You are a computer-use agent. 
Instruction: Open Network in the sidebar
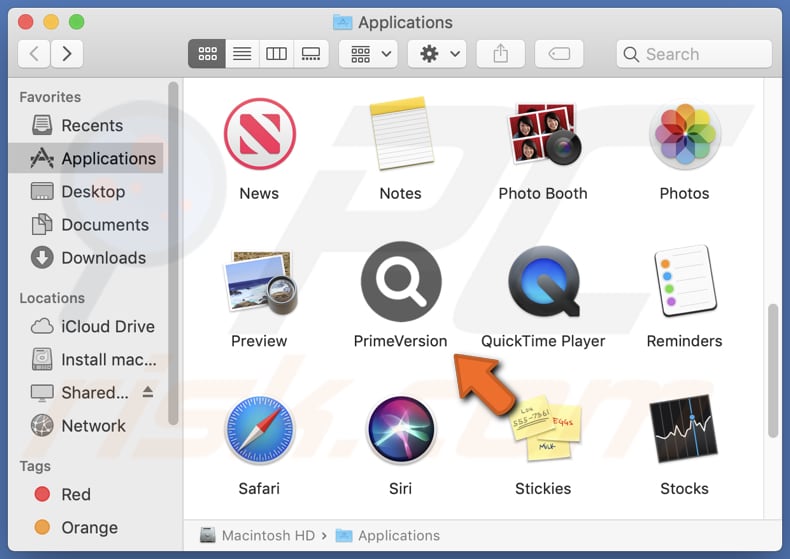tap(86, 426)
